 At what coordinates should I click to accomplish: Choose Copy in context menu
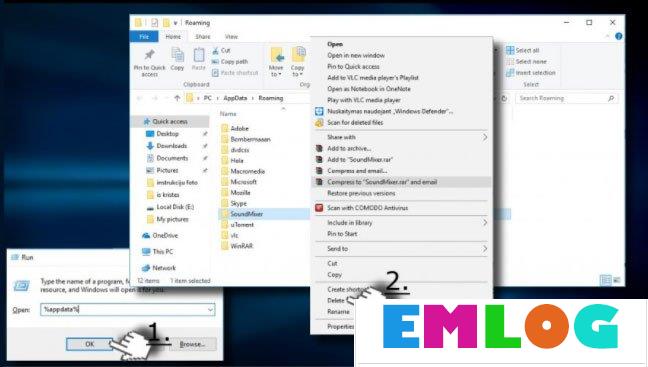334,274
